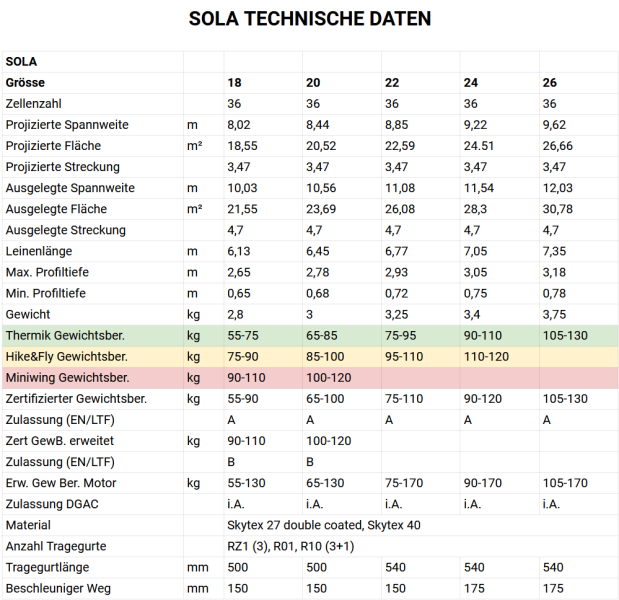Select the value '8,02' in Projizierte Spannweite
This screenshot has height=600, width=619.
pos(238,125)
